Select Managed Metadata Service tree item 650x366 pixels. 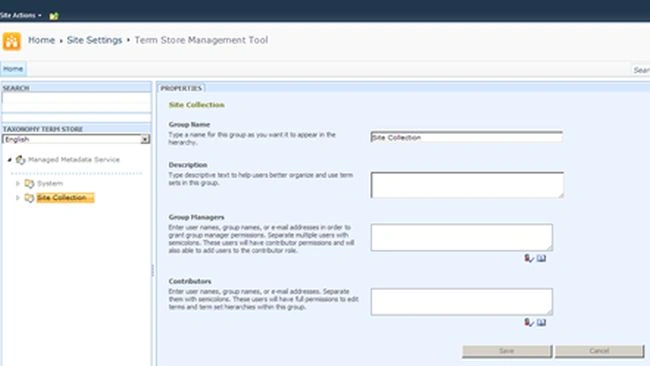tap(74, 160)
